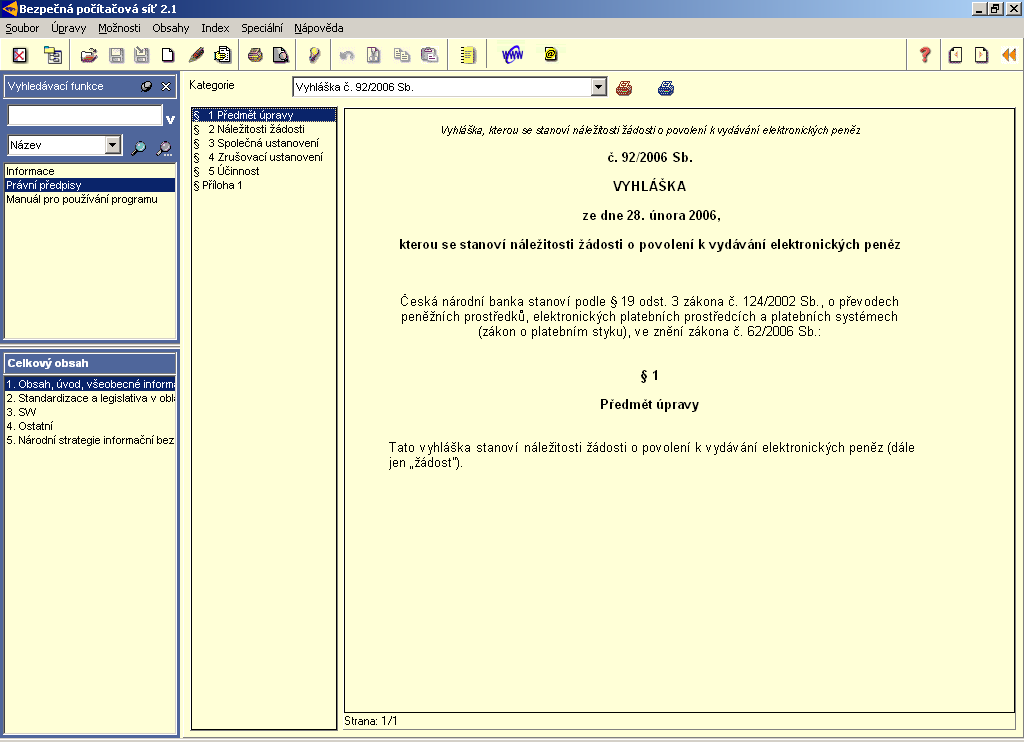
Task: Select Informace in the search list
Action: coord(90,171)
